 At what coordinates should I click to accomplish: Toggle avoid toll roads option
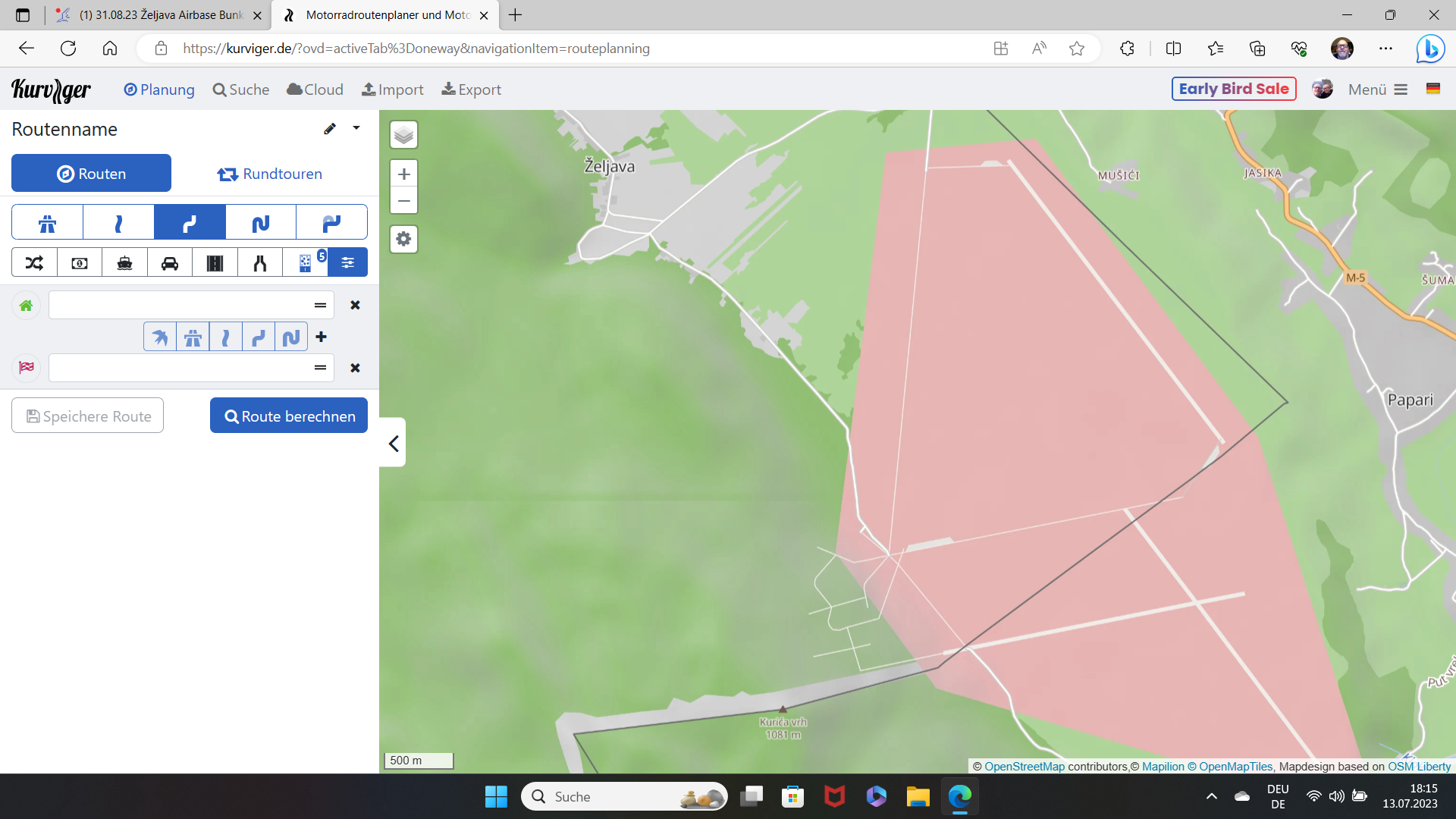point(80,262)
